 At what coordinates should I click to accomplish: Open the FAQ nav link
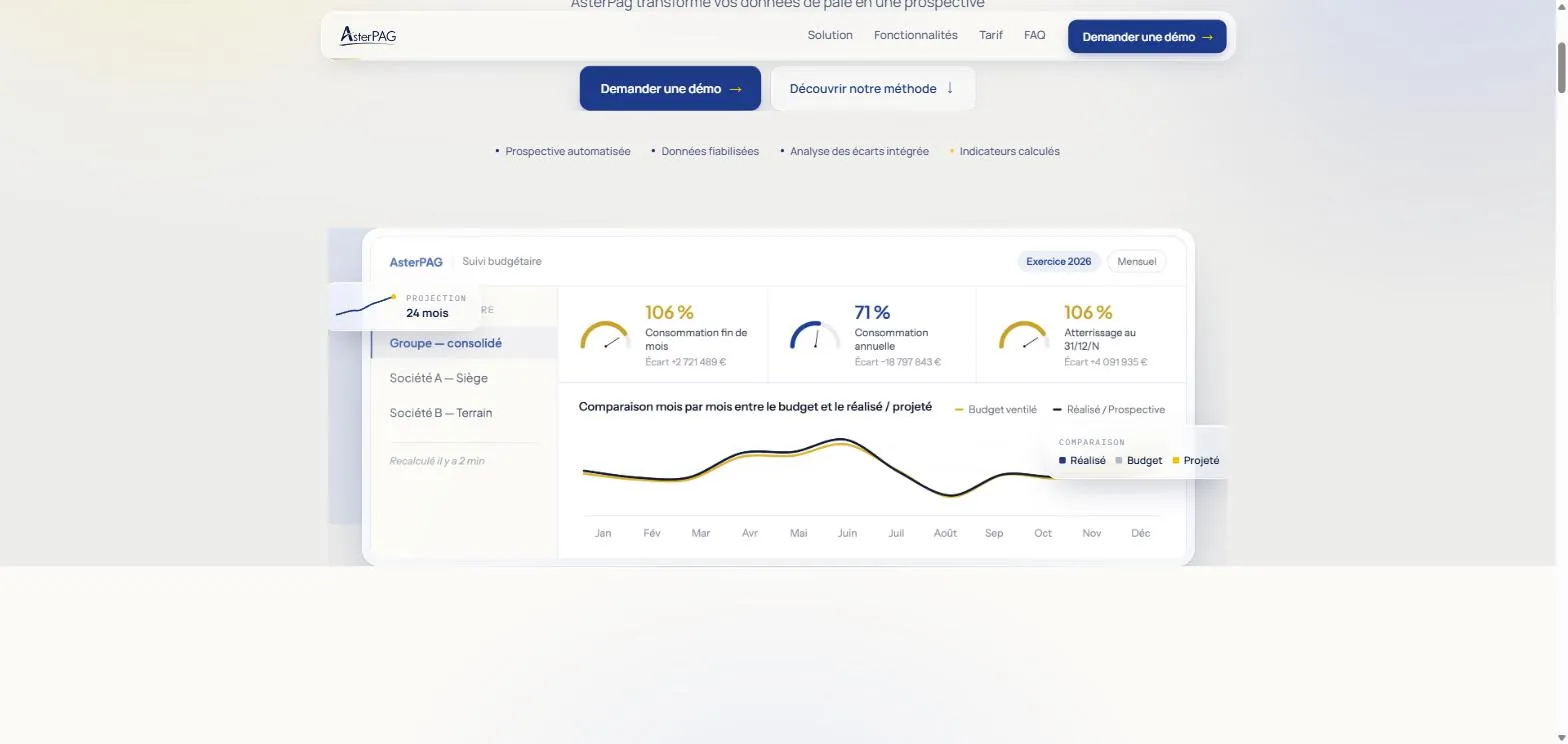[1034, 35]
